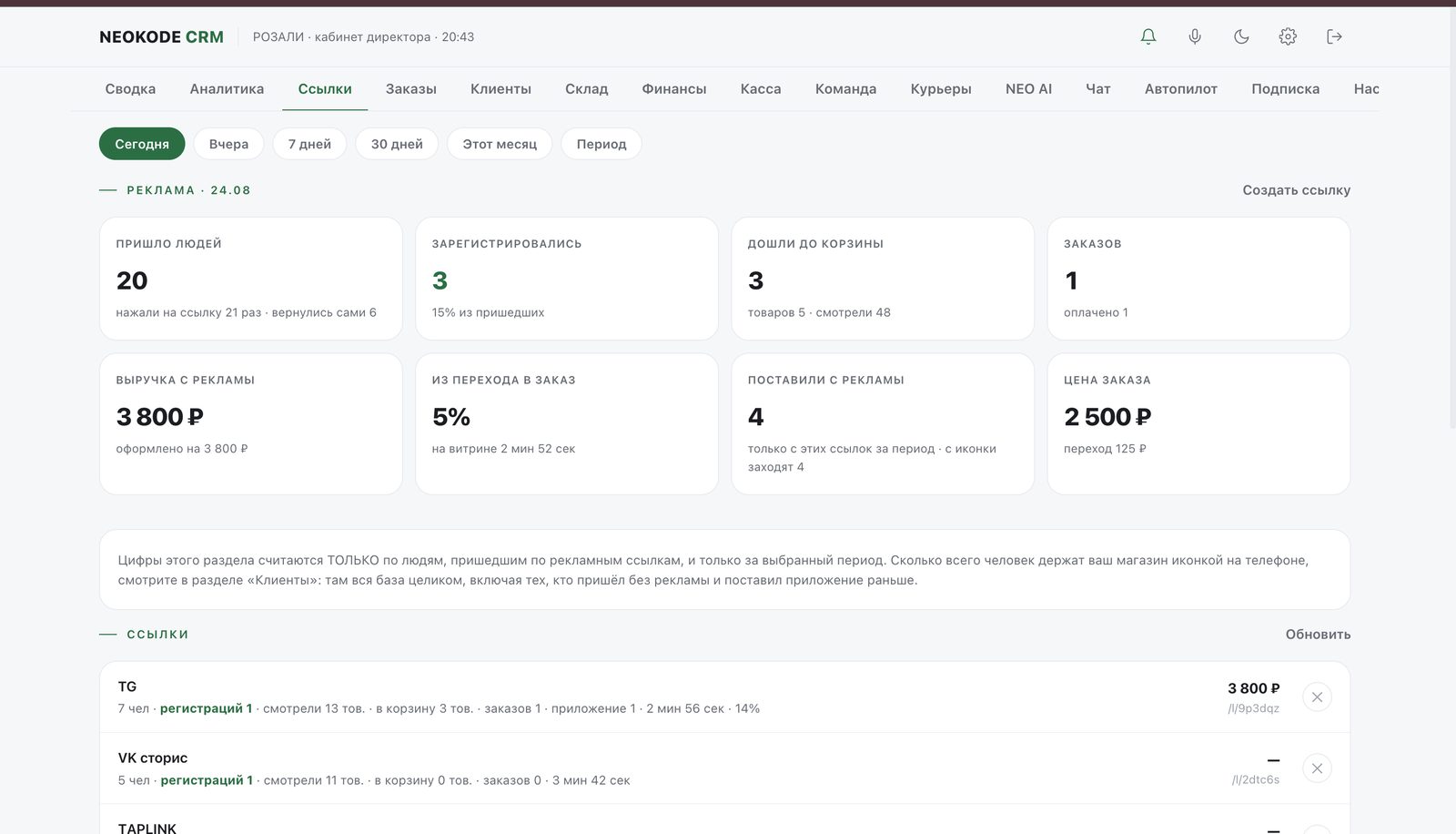Open the notifications bell icon
Screen dimensions: 1456x834
click(x=1148, y=36)
